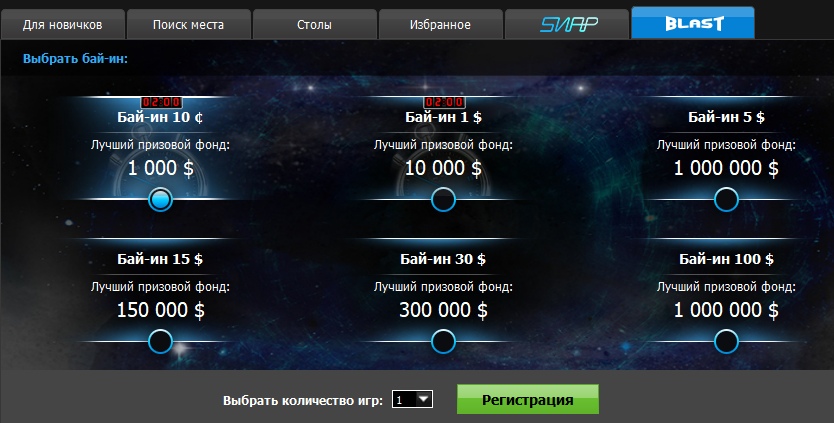Screen dimensions: 834x423
Task: Open the Избранное tab
Action: point(440,24)
